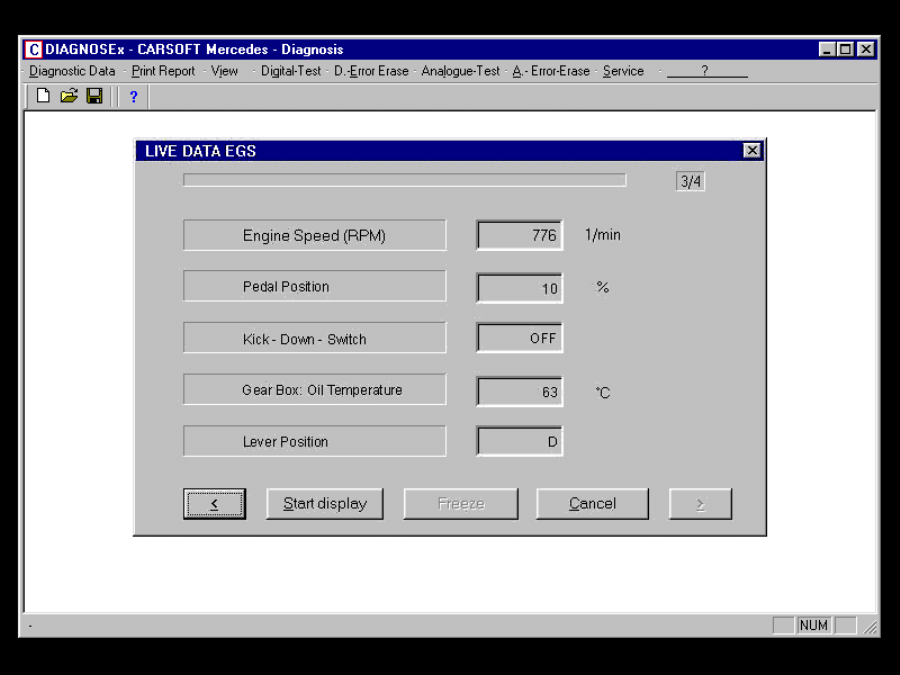Open the Service menu
900x675 pixels.
tap(622, 71)
